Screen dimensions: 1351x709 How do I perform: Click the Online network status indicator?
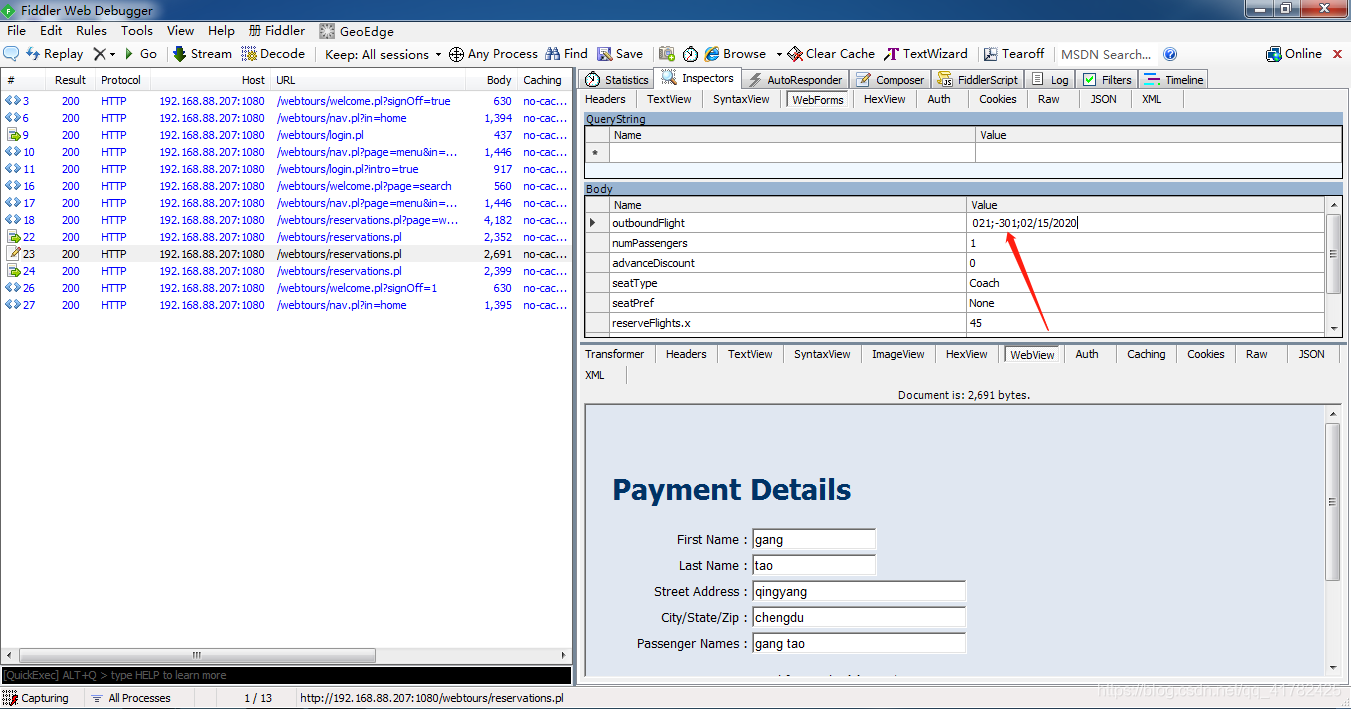(x=1294, y=54)
